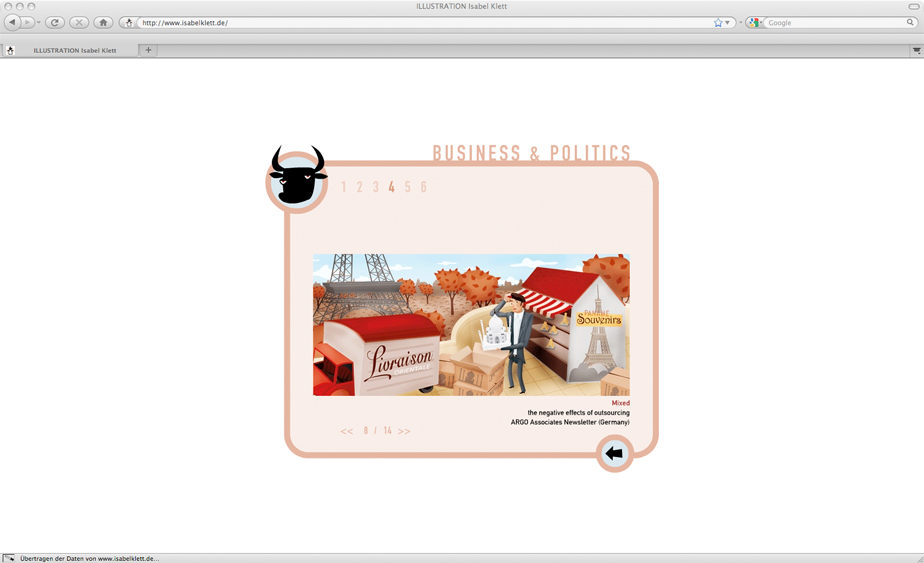
Task: Open a new tab with plus button
Action: click(x=148, y=50)
